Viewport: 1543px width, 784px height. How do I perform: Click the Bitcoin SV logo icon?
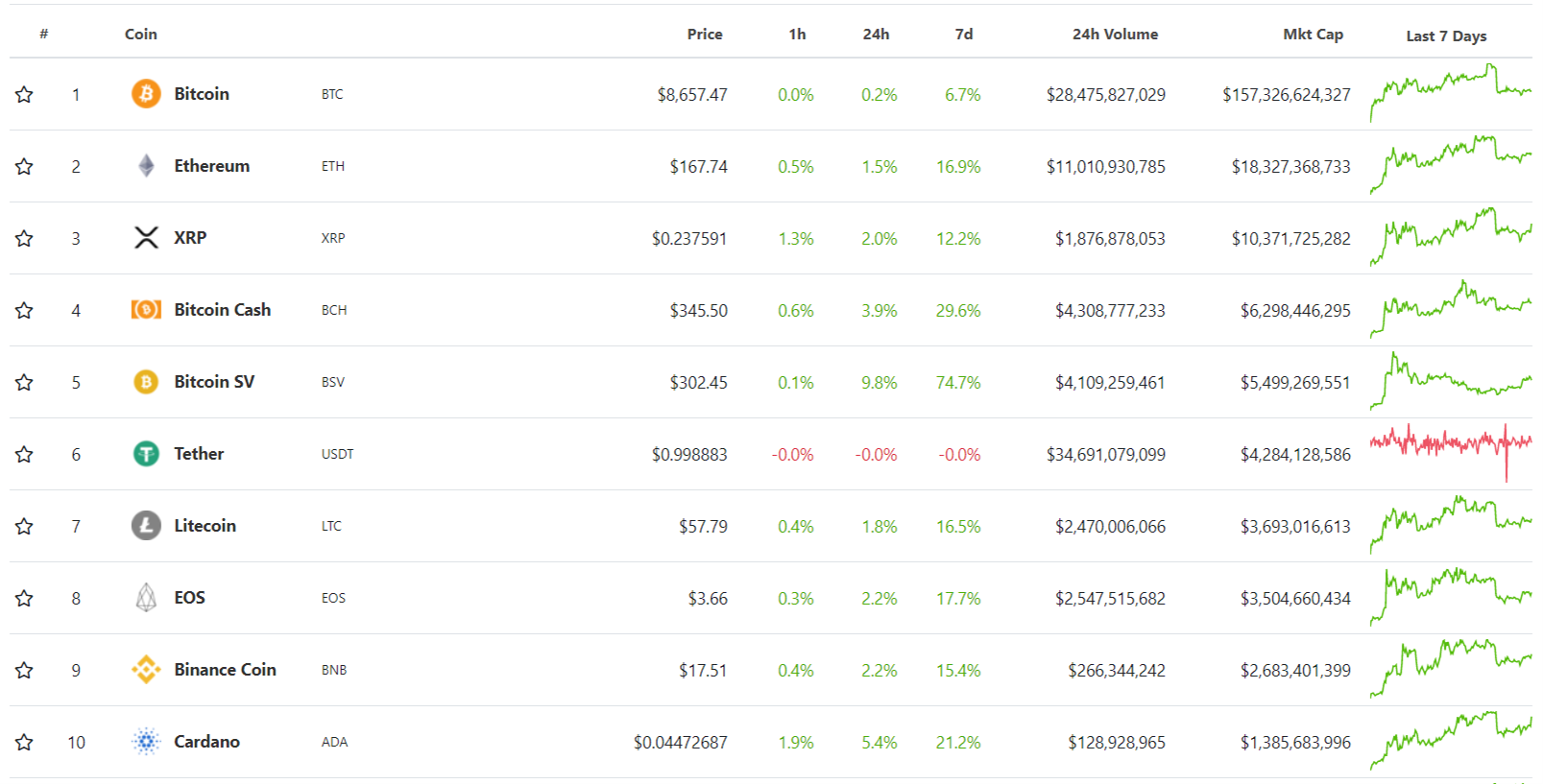(x=146, y=382)
